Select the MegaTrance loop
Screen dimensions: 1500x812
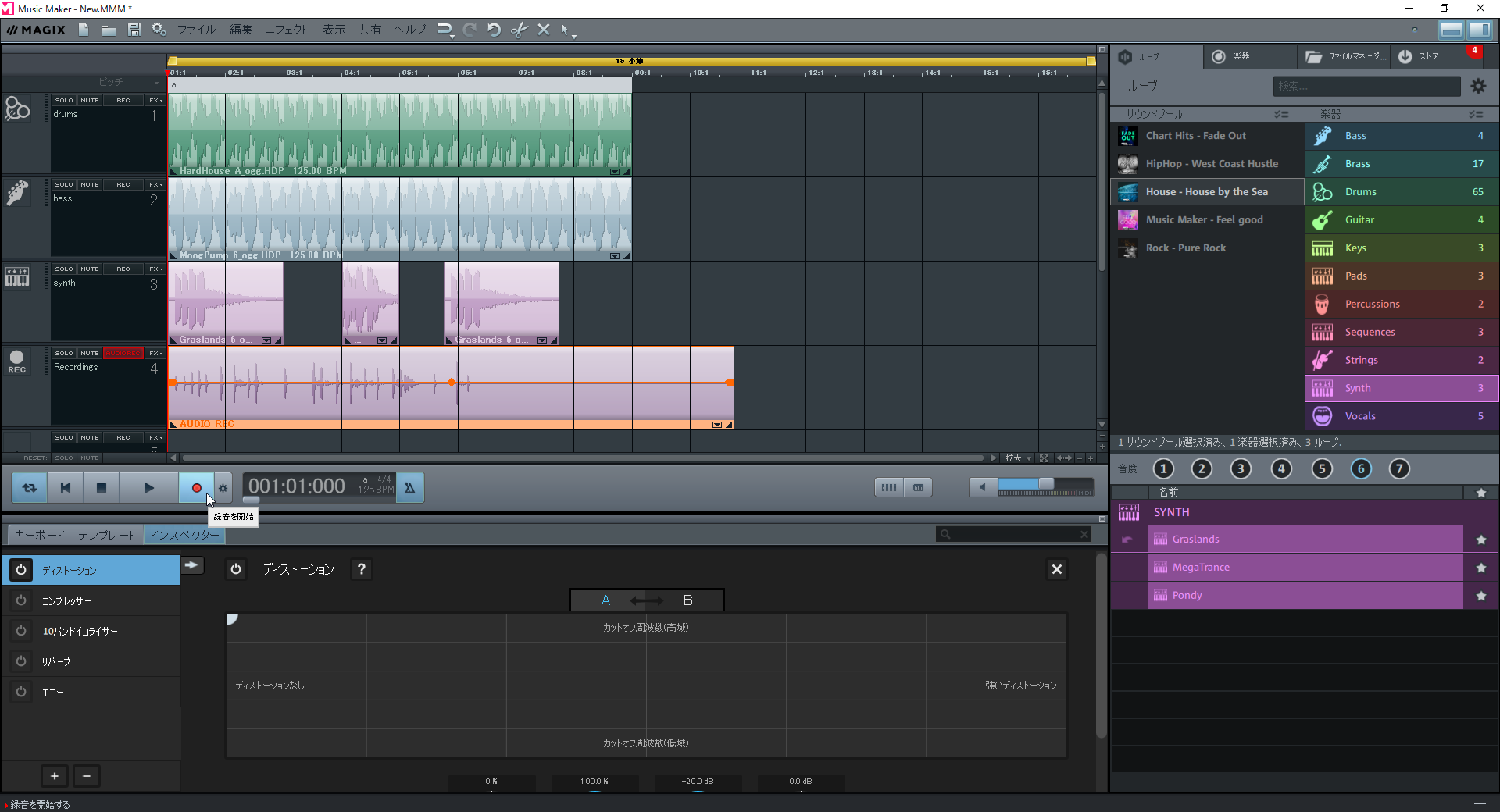pyautogui.click(x=1305, y=568)
